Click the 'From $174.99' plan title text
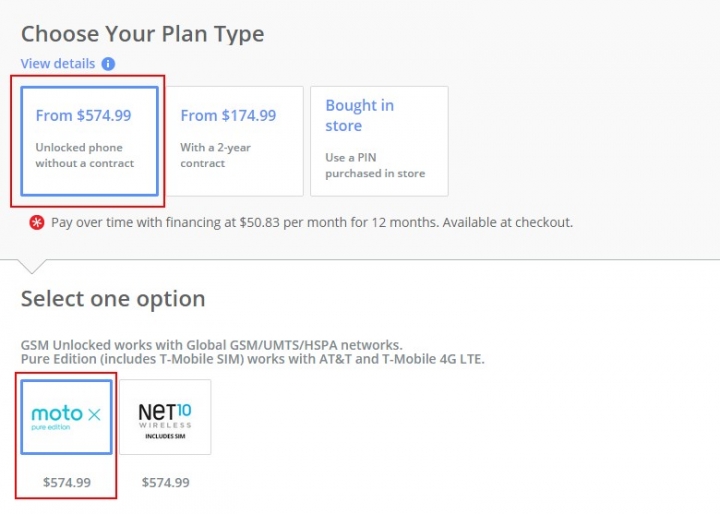720x514 pixels. (228, 115)
